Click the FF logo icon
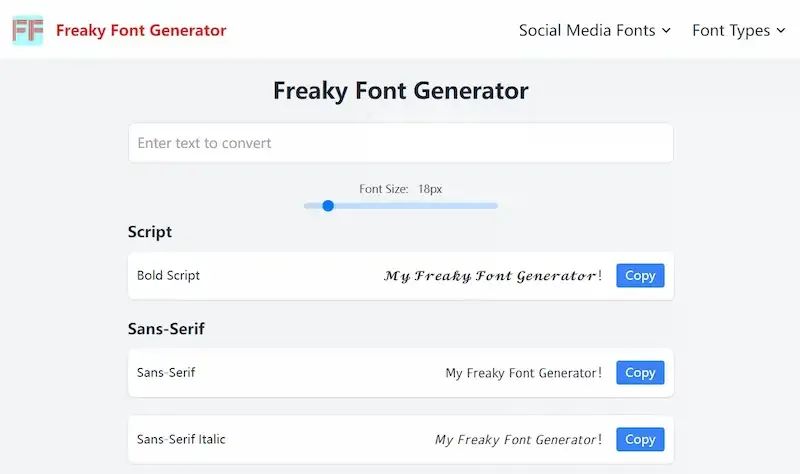 (28, 30)
